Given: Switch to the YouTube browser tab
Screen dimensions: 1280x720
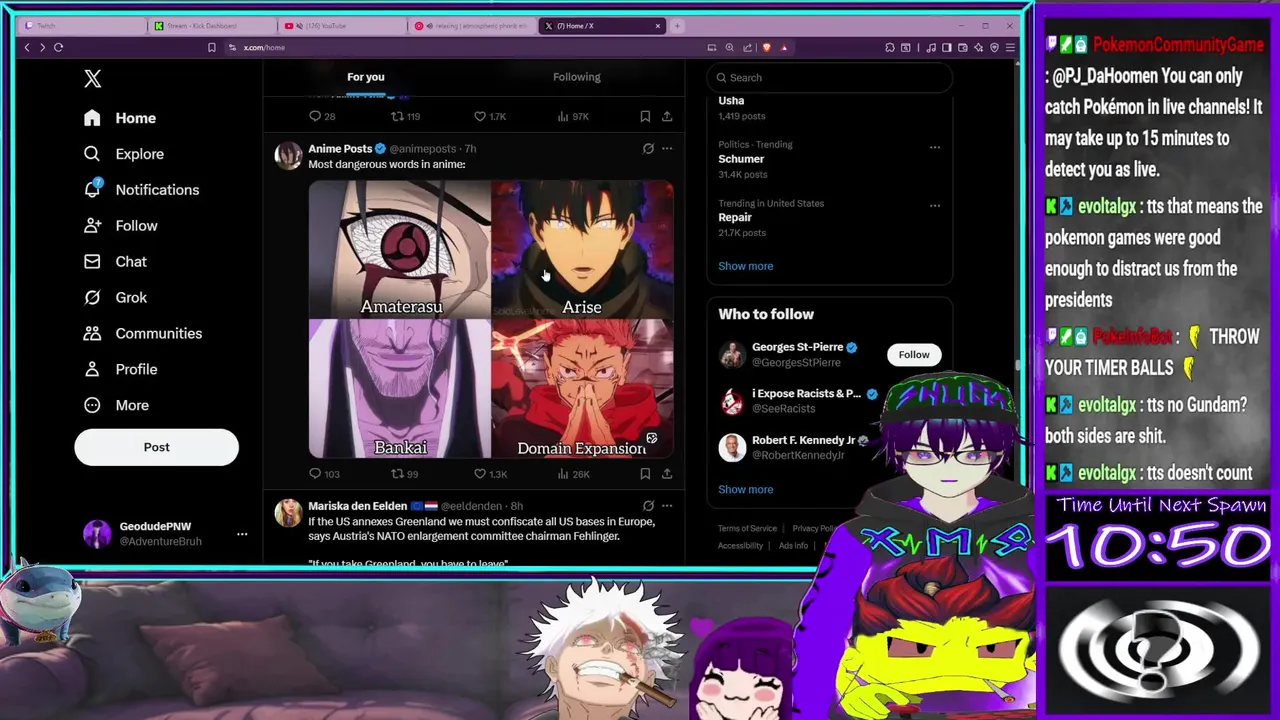Looking at the screenshot, I should (343, 26).
